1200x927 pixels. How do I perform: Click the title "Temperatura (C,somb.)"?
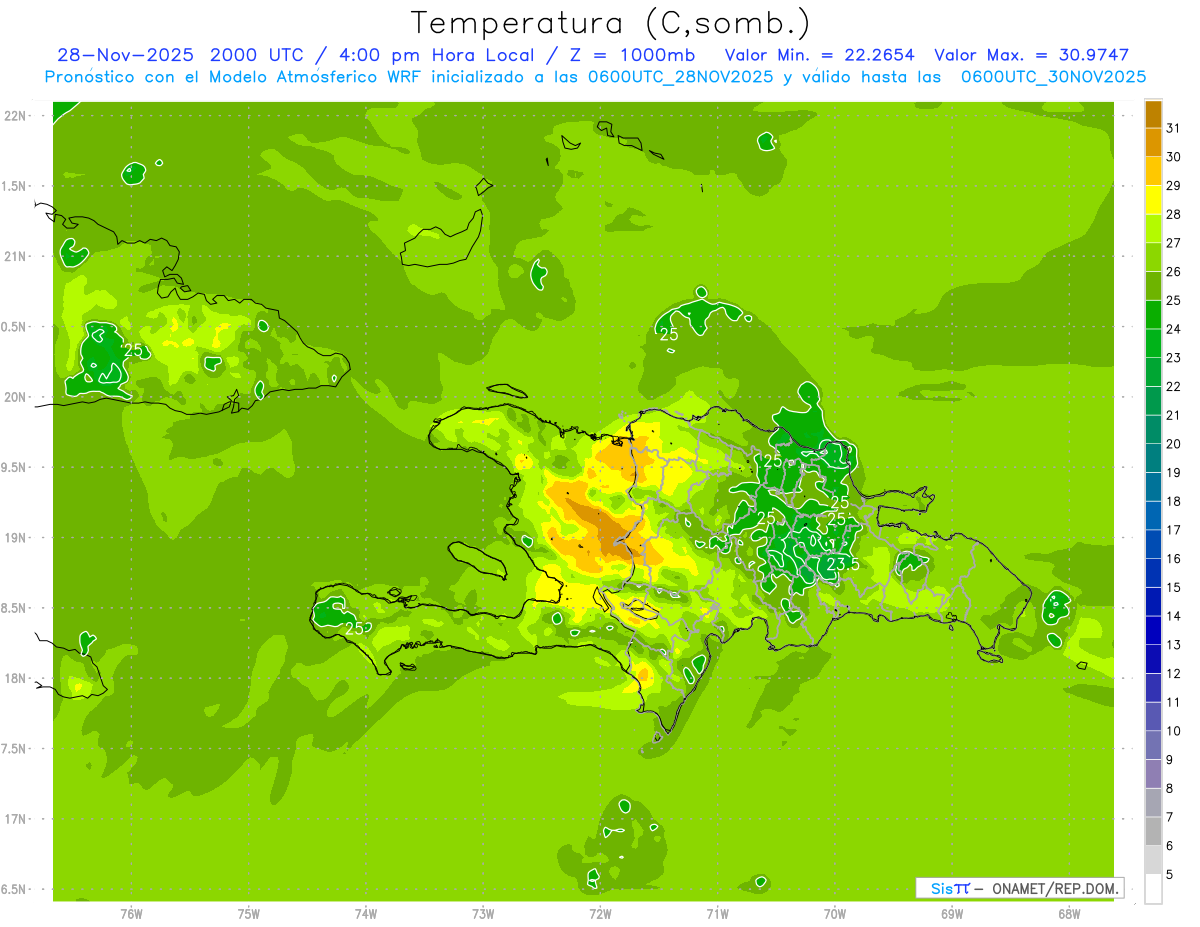(610, 23)
